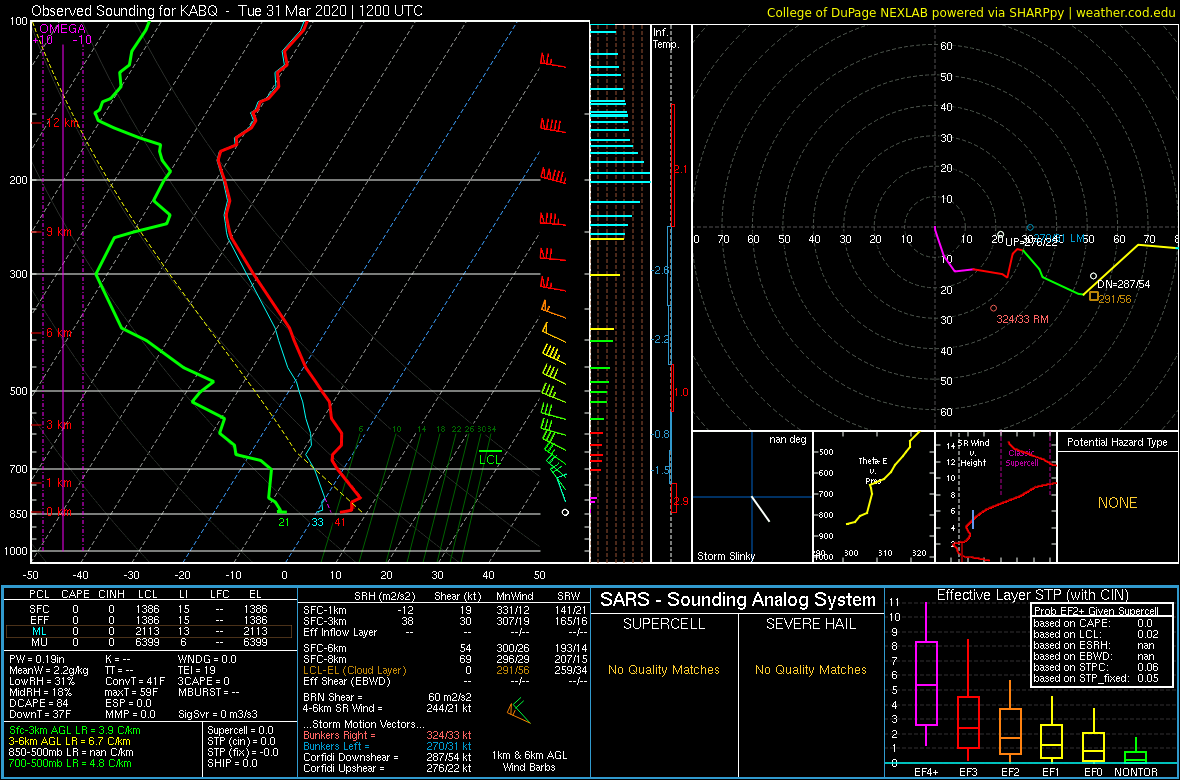Image resolution: width=1180 pixels, height=780 pixels.
Task: Click the Observed Sounding for KABQ title
Action: click(x=227, y=11)
